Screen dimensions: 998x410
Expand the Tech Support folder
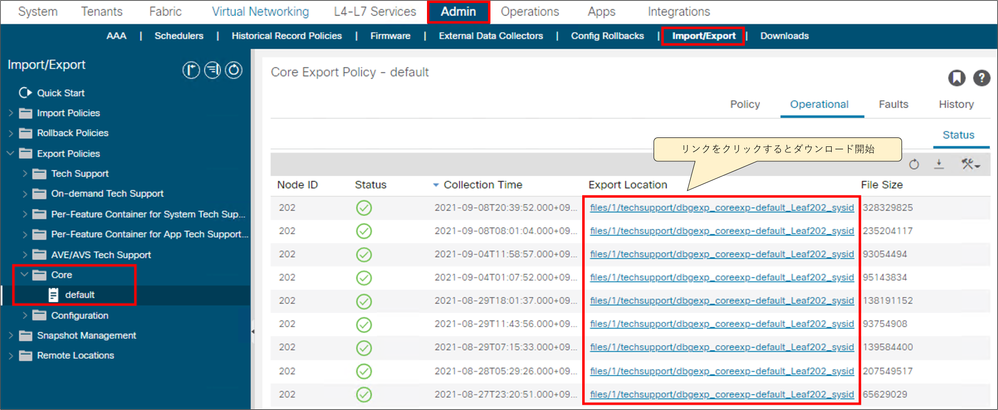click(x=25, y=174)
